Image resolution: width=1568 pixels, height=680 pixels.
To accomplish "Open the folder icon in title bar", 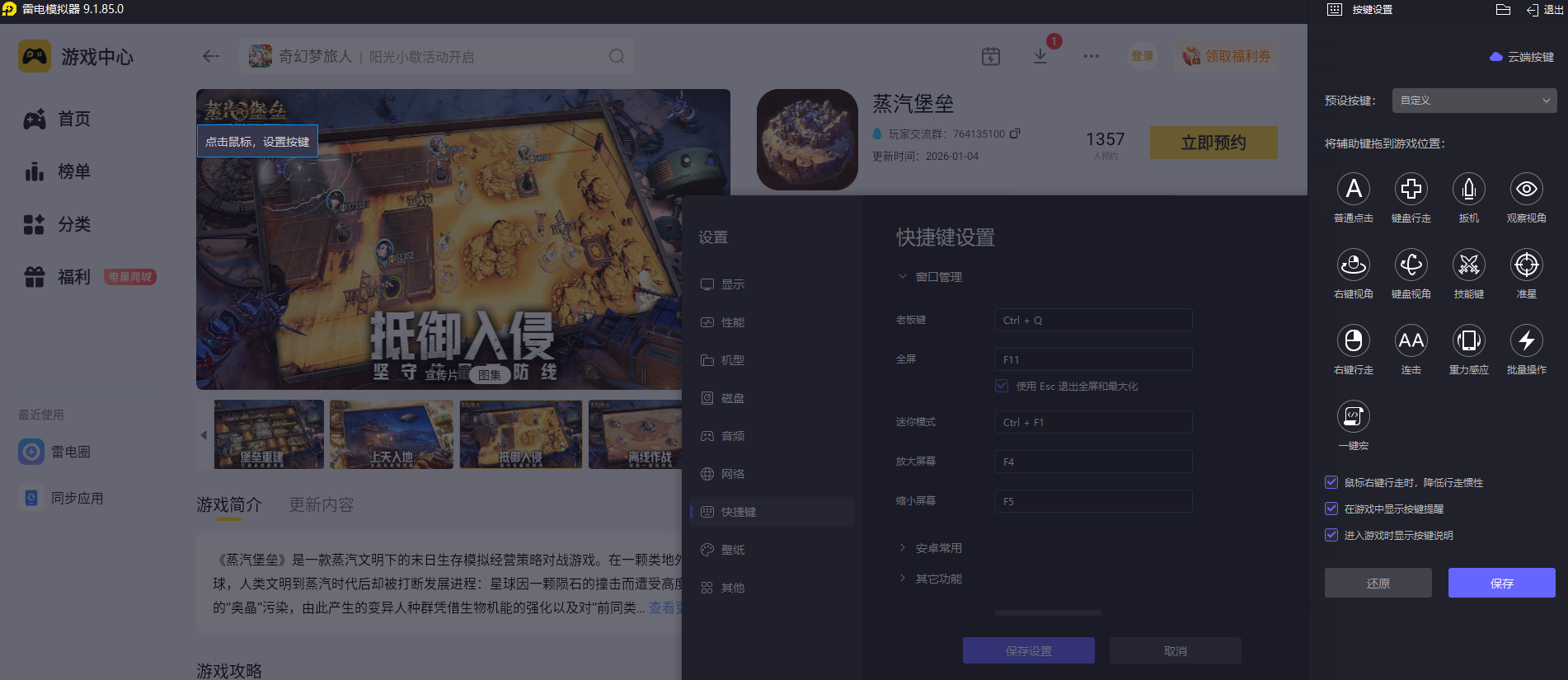I will click(1503, 10).
